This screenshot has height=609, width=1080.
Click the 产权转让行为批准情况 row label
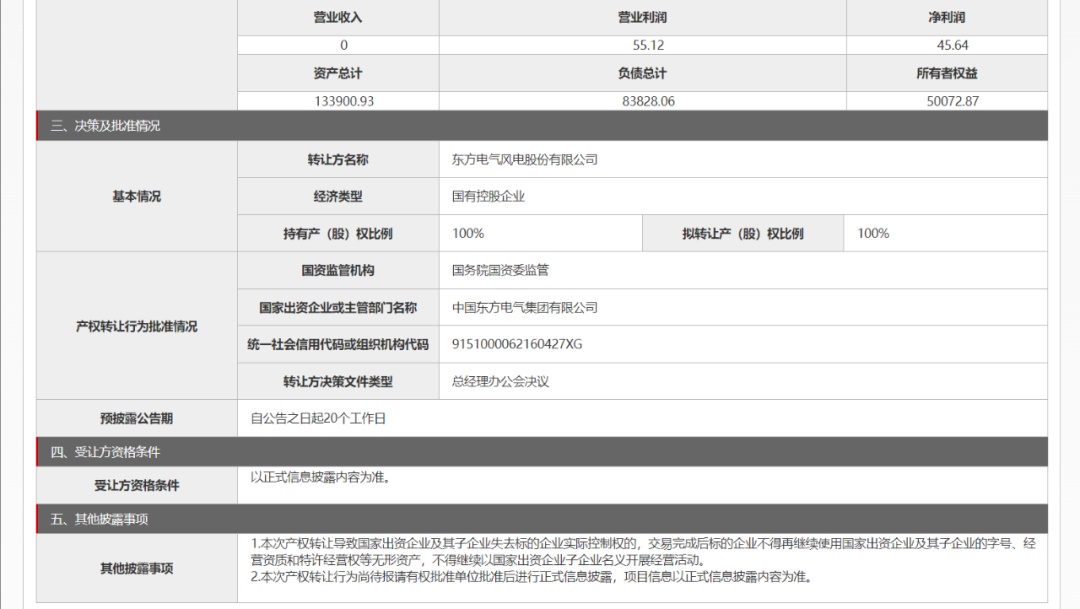coord(136,326)
